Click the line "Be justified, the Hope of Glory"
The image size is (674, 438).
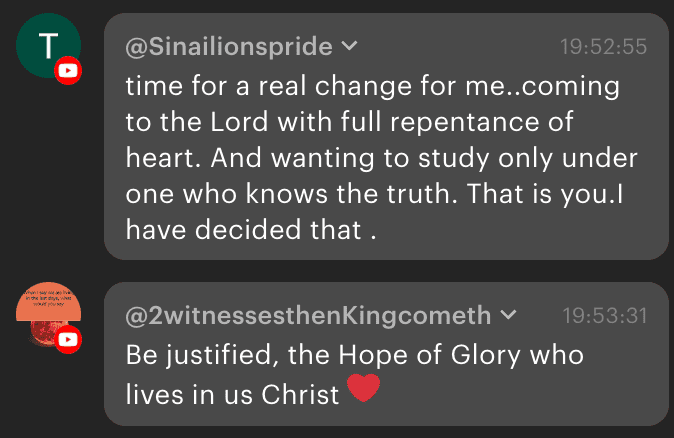tap(354, 355)
